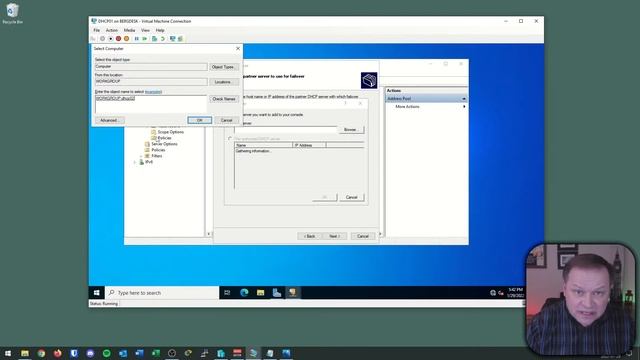640x360 pixels.
Task: Open Chrome in host taskbar
Action: pyautogui.click(x=41, y=353)
